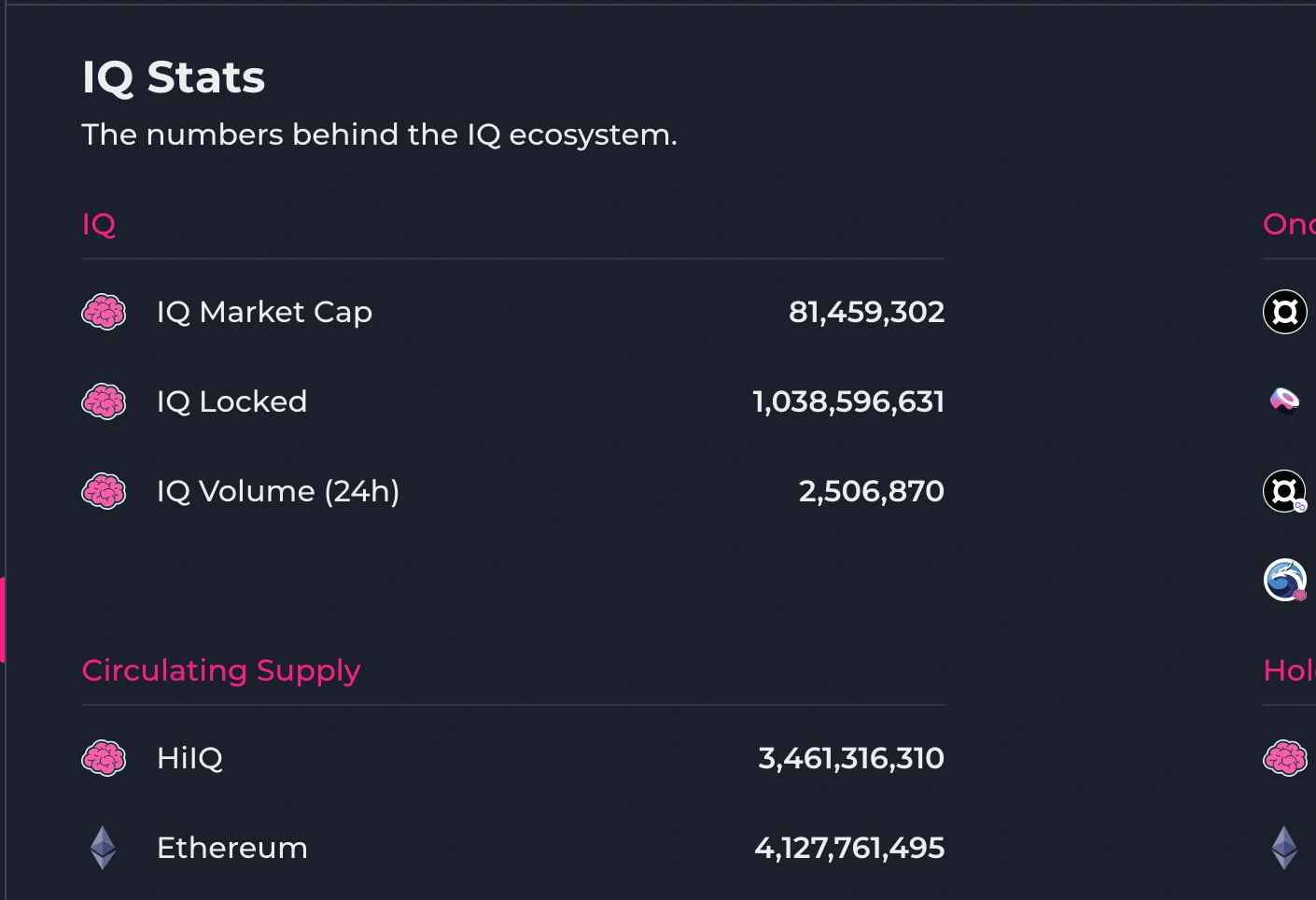1316x900 pixels.
Task: Click the value 81,459,302
Action: (x=867, y=312)
